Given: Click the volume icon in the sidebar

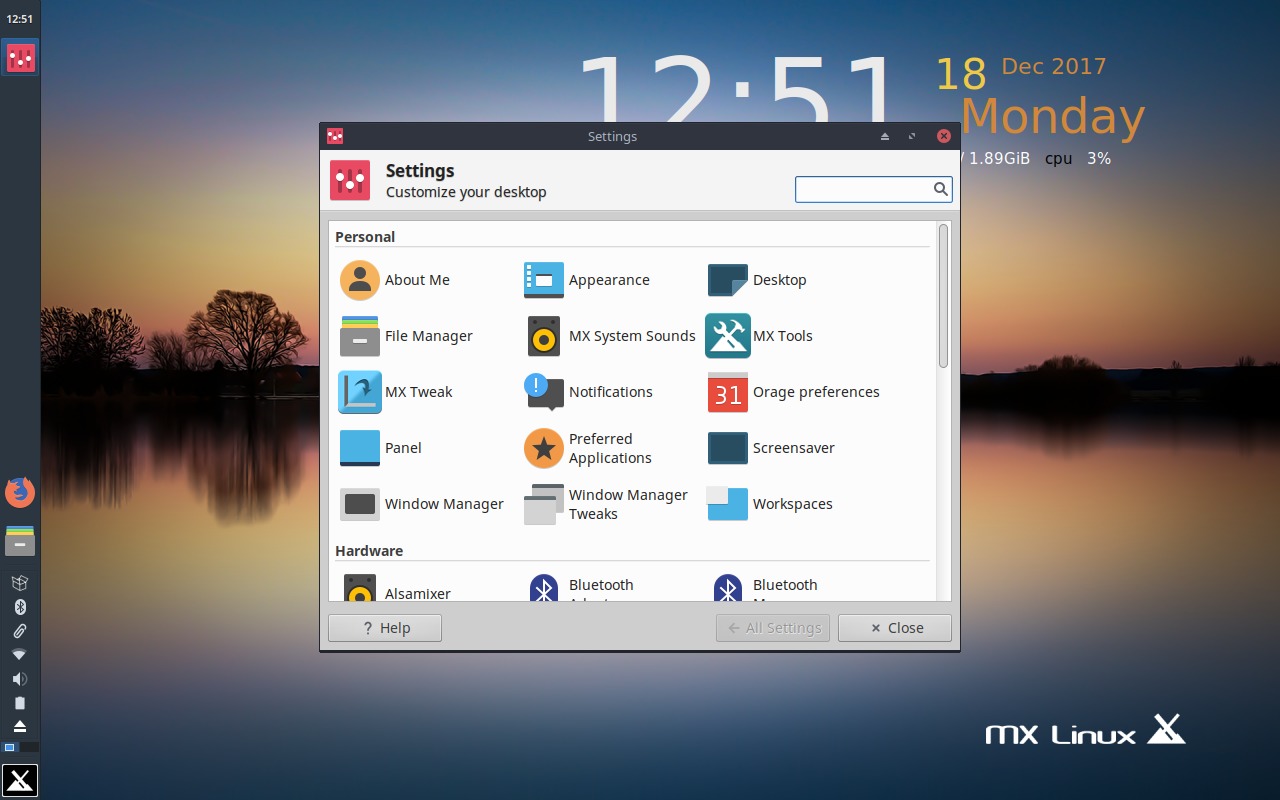Looking at the screenshot, I should (20, 678).
